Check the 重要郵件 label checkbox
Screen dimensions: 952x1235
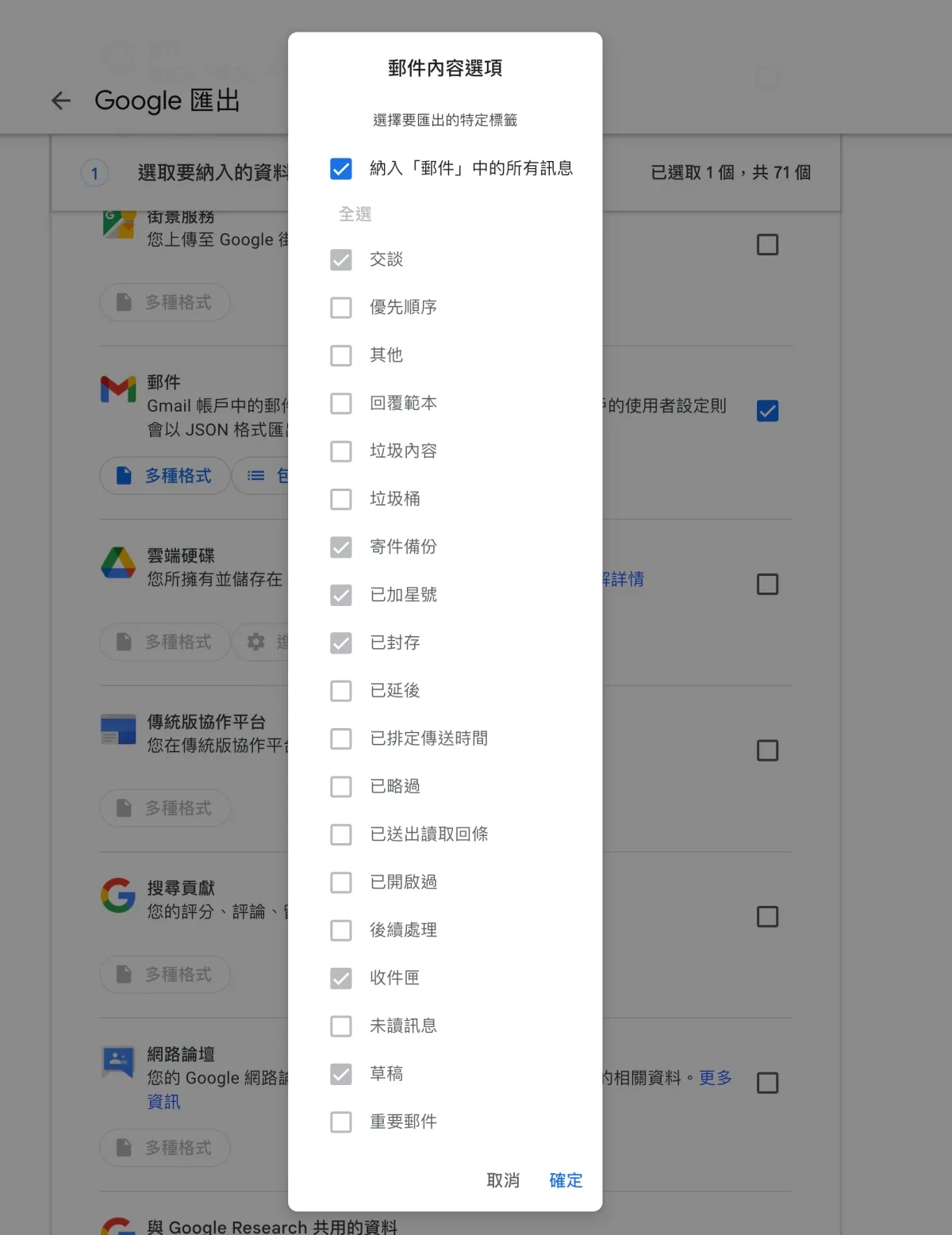(x=341, y=1122)
